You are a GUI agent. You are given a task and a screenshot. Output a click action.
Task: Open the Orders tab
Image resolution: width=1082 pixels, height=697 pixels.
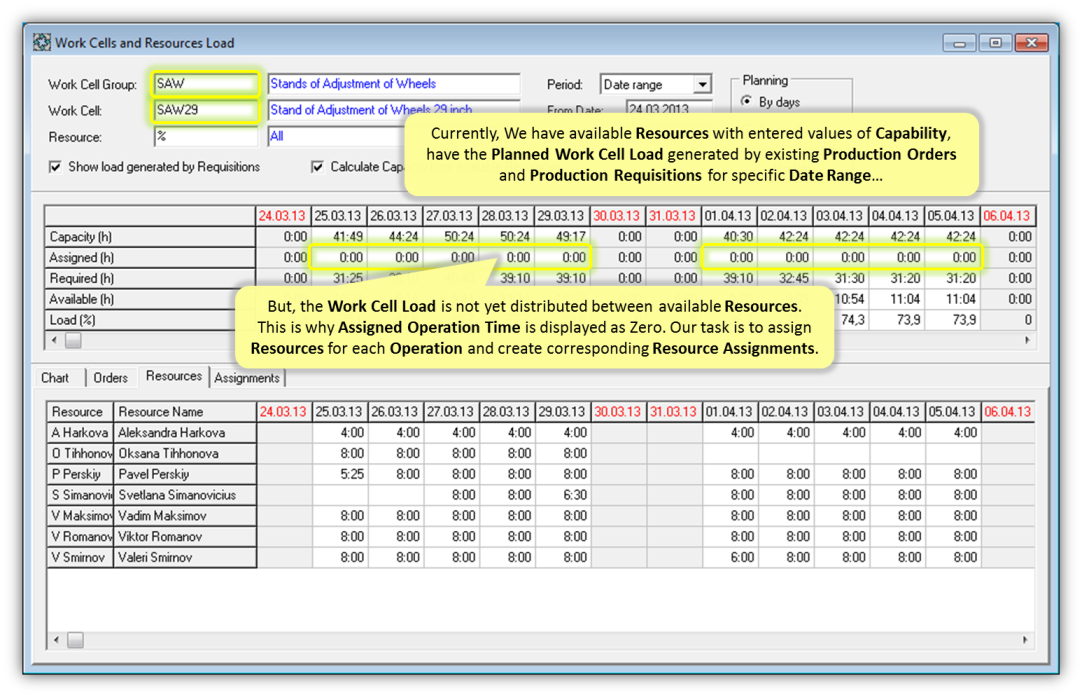(x=110, y=377)
